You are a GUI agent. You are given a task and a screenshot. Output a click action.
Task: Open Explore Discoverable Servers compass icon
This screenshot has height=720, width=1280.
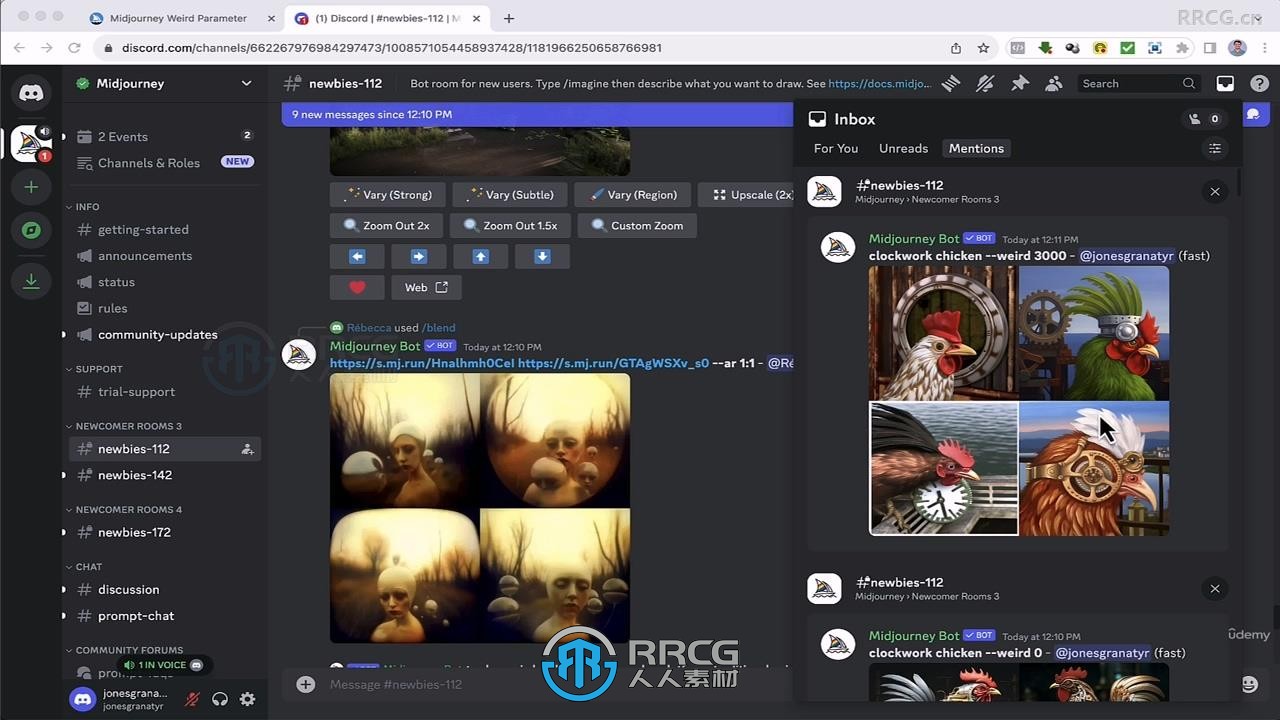point(31,231)
